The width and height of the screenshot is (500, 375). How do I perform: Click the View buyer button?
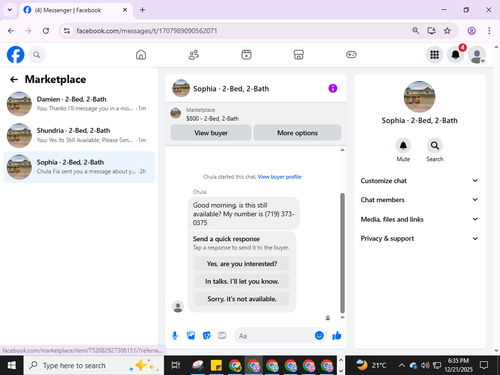pyautogui.click(x=211, y=133)
